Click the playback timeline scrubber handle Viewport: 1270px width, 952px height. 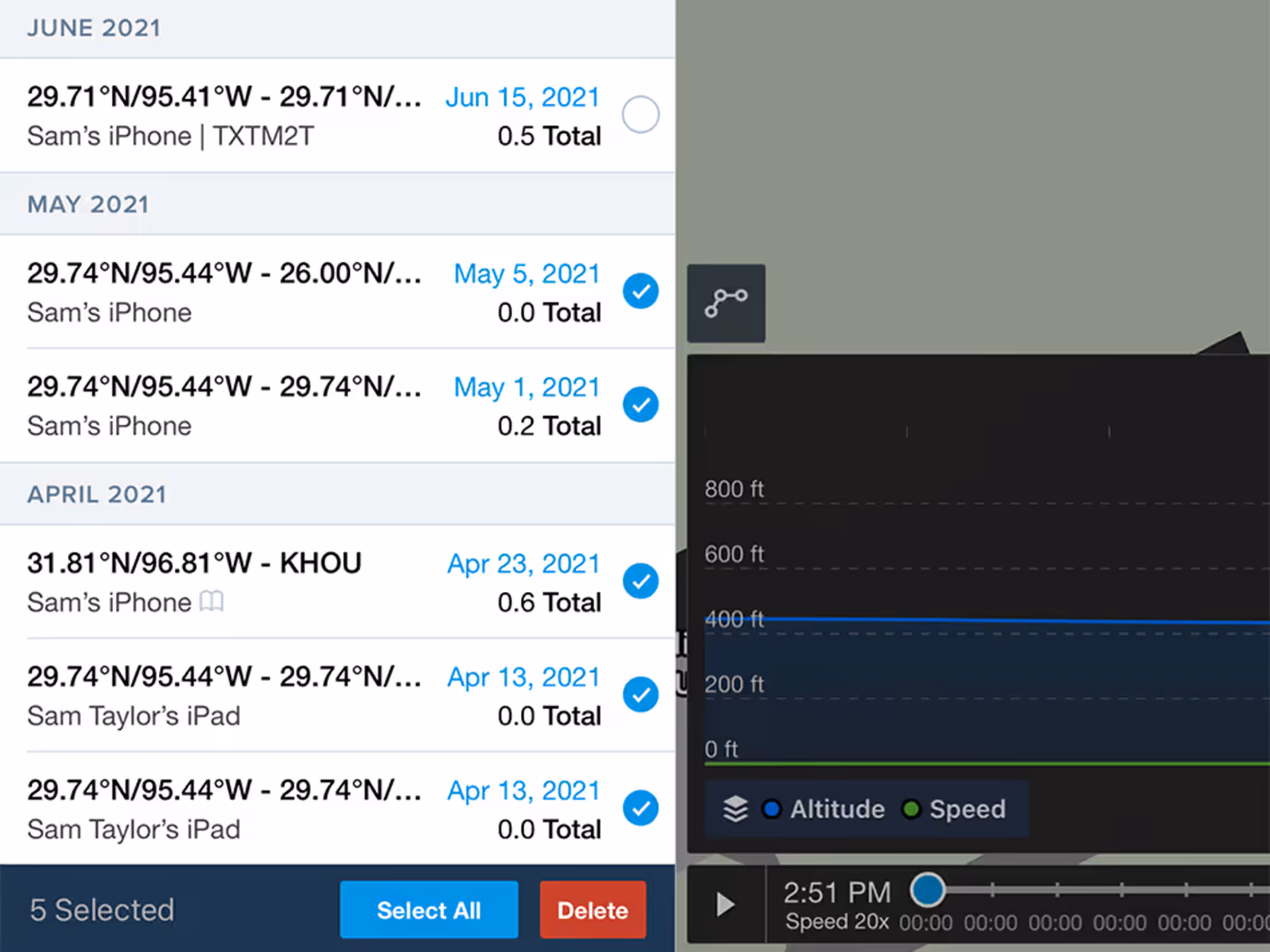tap(927, 890)
